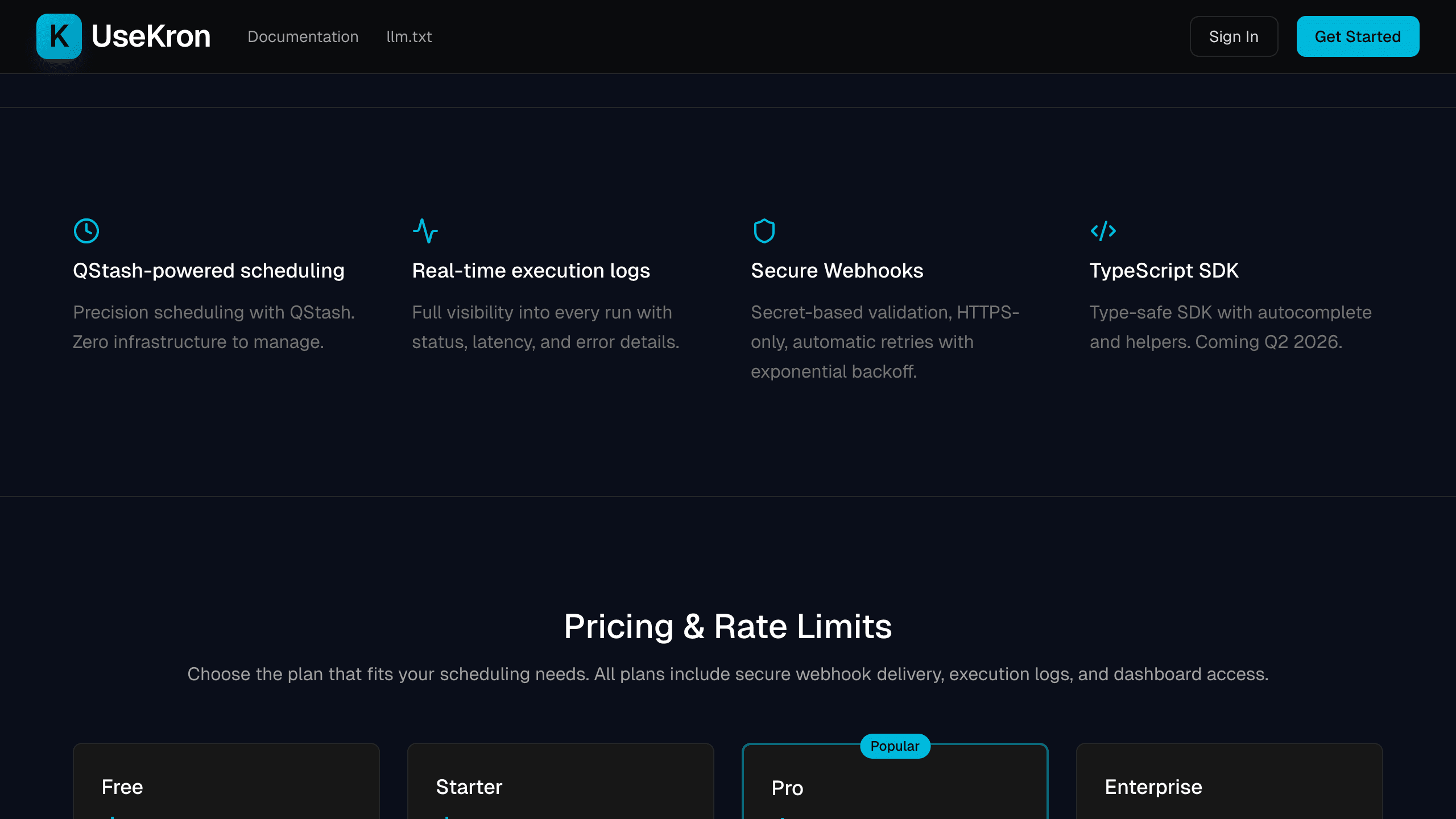Select the Real-time execution logs heading
Image resolution: width=1456 pixels, height=819 pixels.
531,271
